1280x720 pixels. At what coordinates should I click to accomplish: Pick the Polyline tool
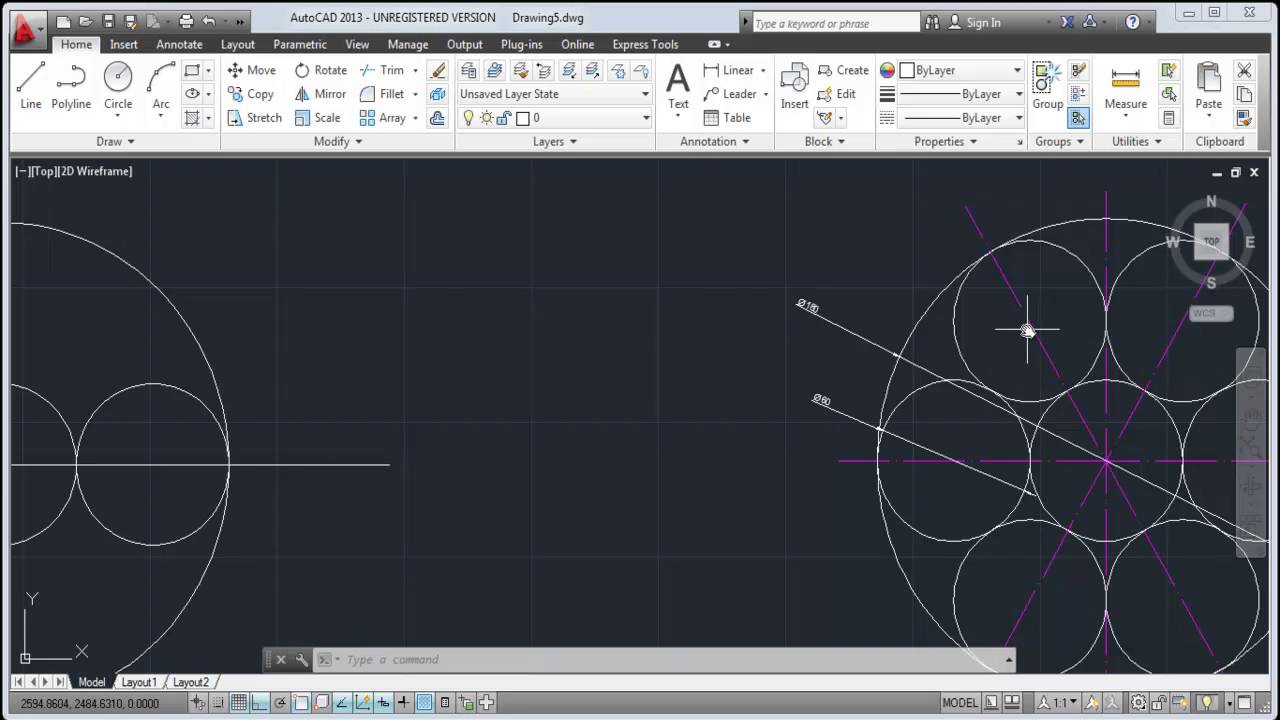pos(71,85)
